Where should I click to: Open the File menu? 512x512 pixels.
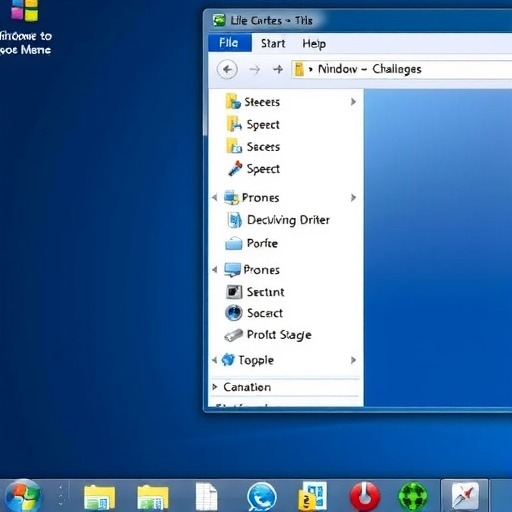tap(230, 43)
